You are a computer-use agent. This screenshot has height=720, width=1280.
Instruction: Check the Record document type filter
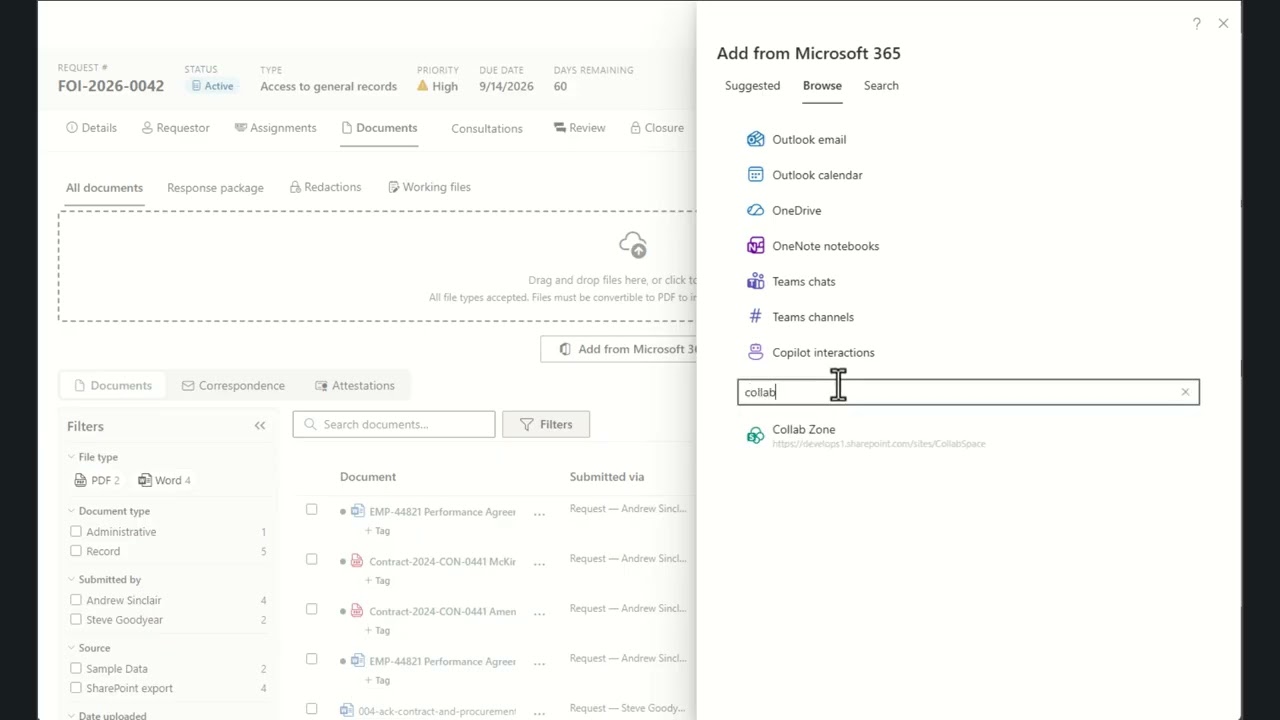[x=76, y=551]
